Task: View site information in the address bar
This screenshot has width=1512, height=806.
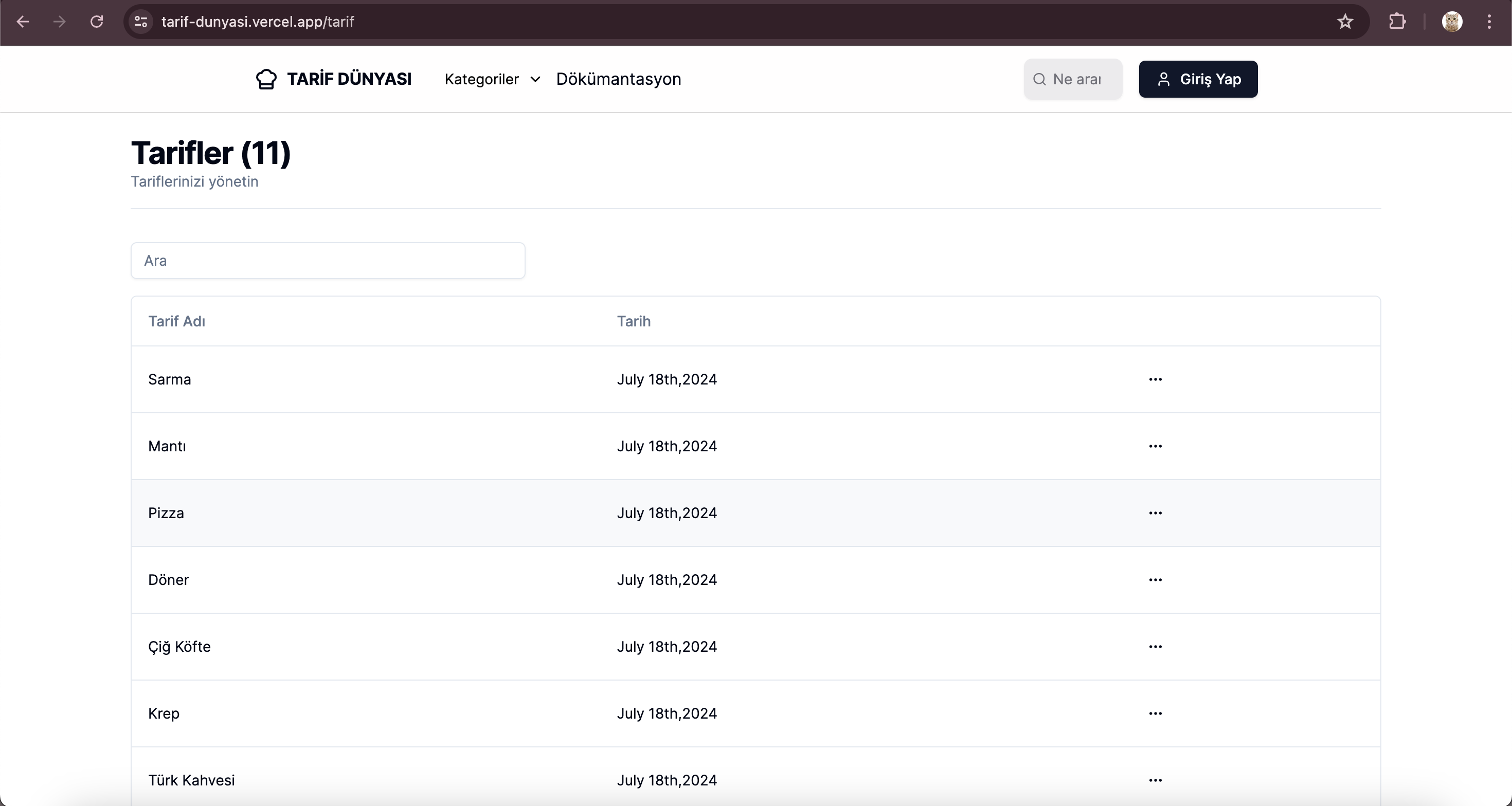Action: coord(141,22)
